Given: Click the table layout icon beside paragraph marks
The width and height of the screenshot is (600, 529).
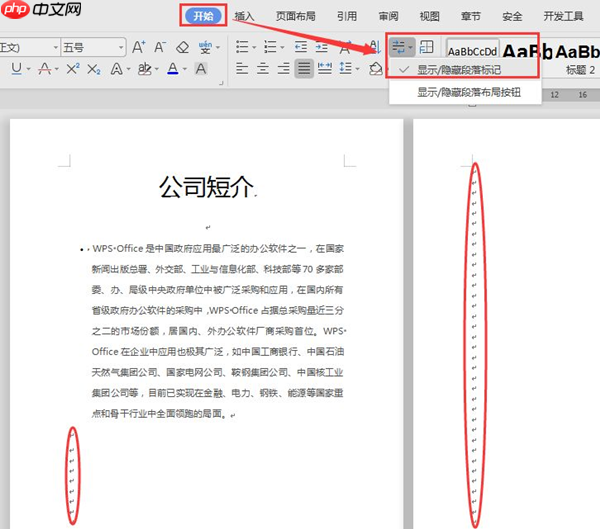Looking at the screenshot, I should pyautogui.click(x=426, y=47).
